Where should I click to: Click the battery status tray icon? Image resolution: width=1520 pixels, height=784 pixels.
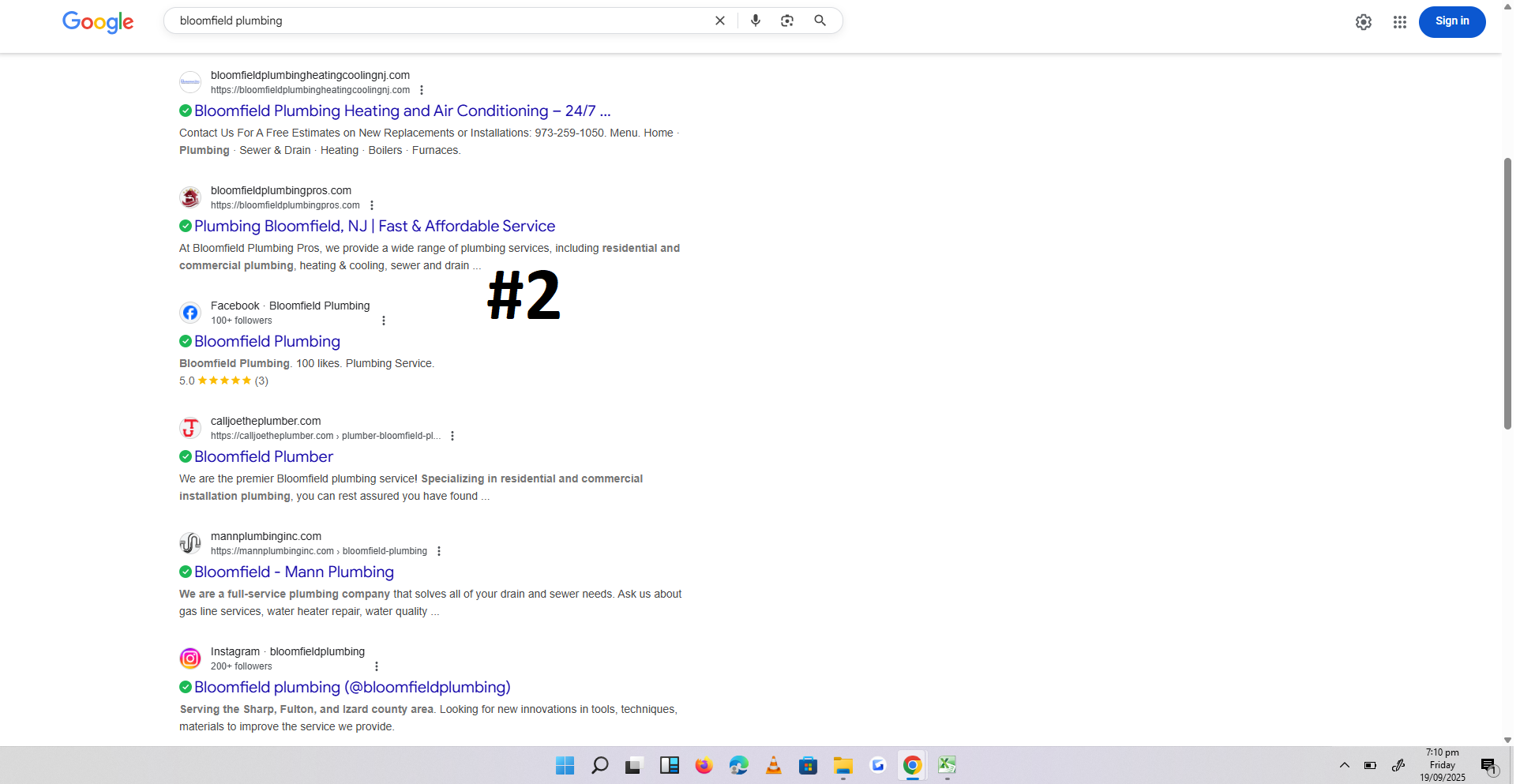click(1370, 765)
